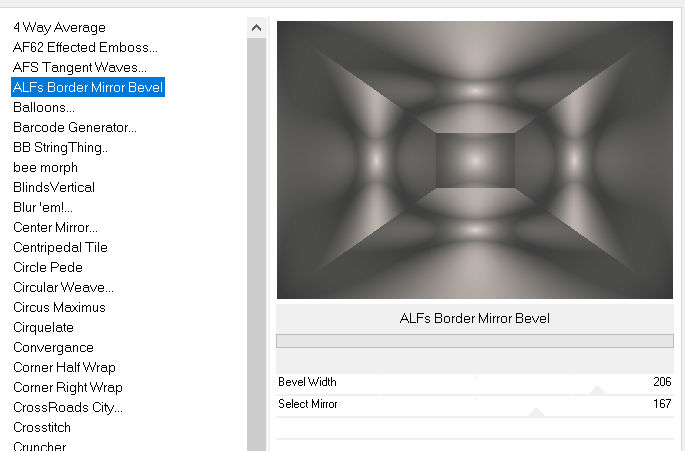This screenshot has width=685, height=451.
Task: Click the filter preview image
Action: [474, 160]
